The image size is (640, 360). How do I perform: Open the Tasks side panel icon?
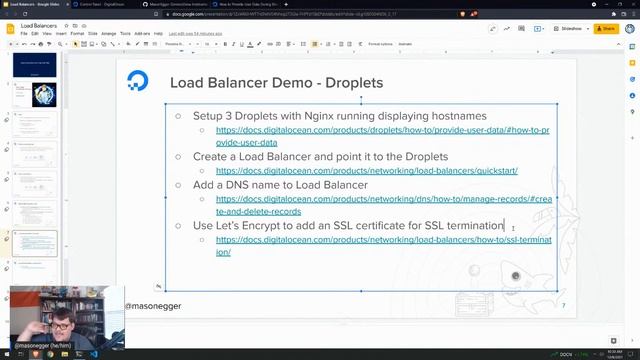[x=632, y=79]
